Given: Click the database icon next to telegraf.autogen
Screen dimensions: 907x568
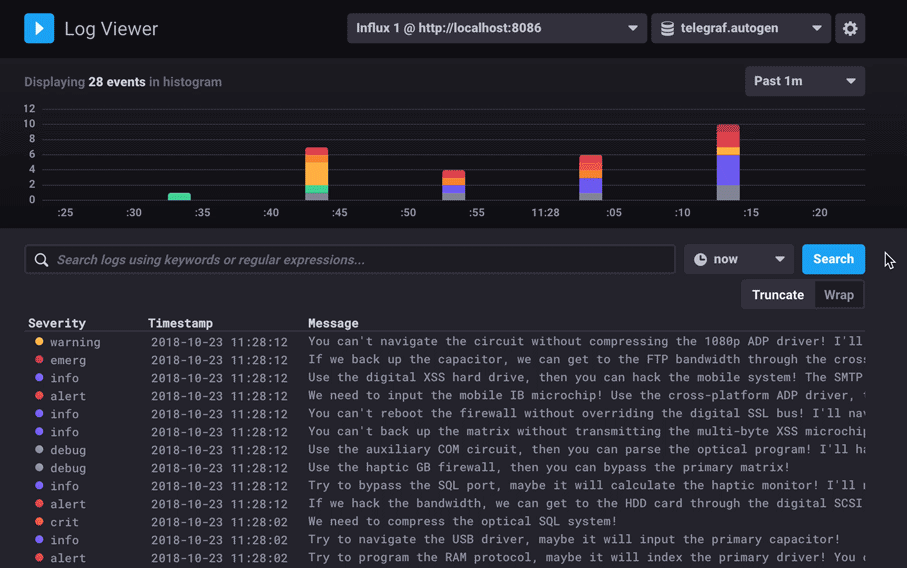Looking at the screenshot, I should tap(667, 28).
